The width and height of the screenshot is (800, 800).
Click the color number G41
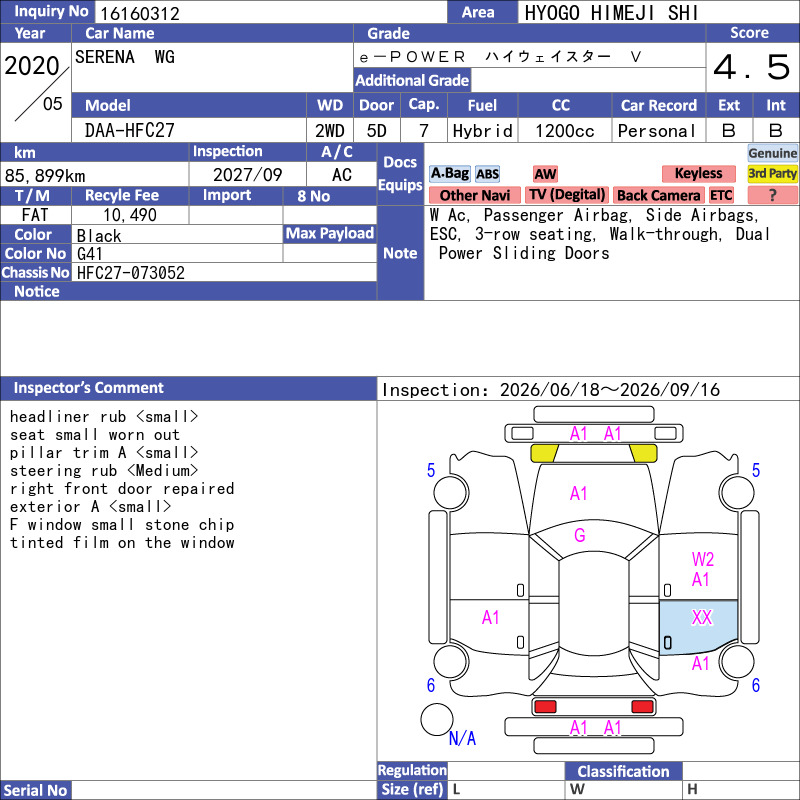point(90,254)
